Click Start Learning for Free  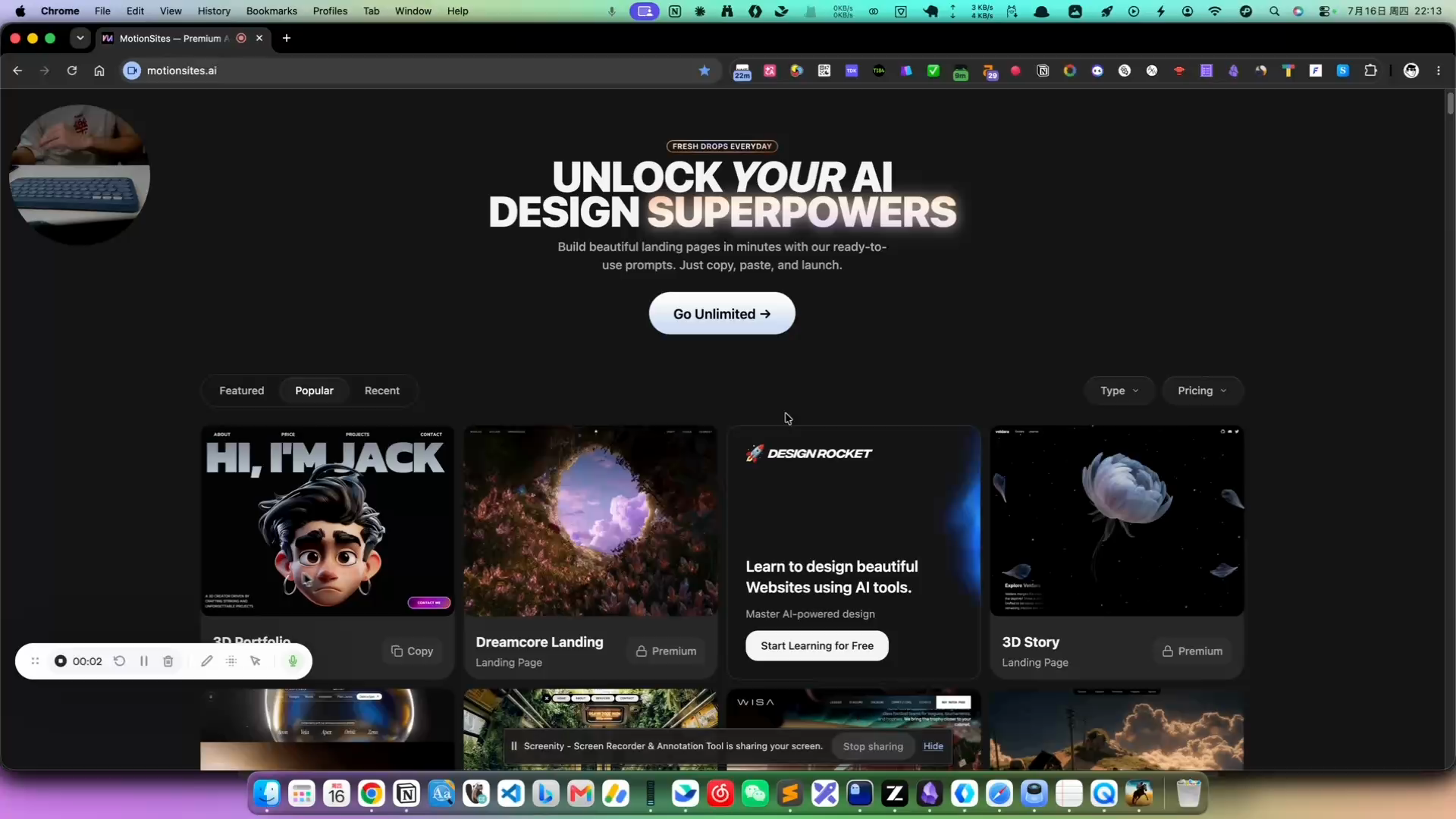coord(817,646)
